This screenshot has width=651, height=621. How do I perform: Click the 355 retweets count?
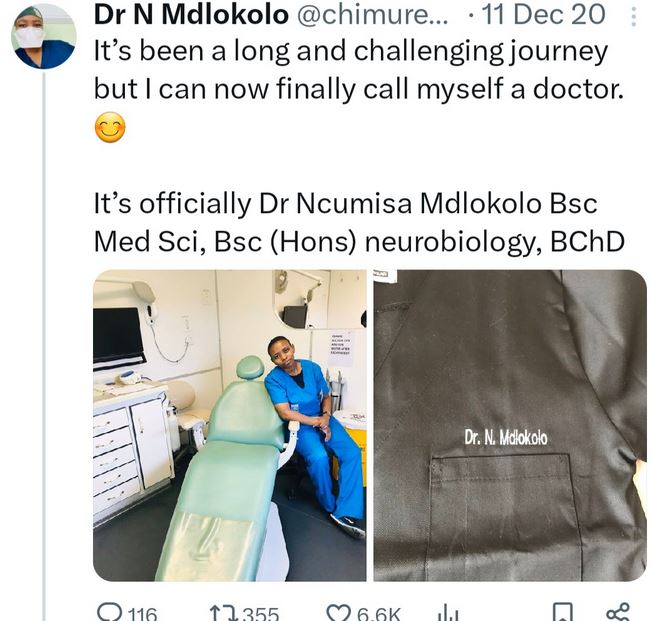pos(259,613)
